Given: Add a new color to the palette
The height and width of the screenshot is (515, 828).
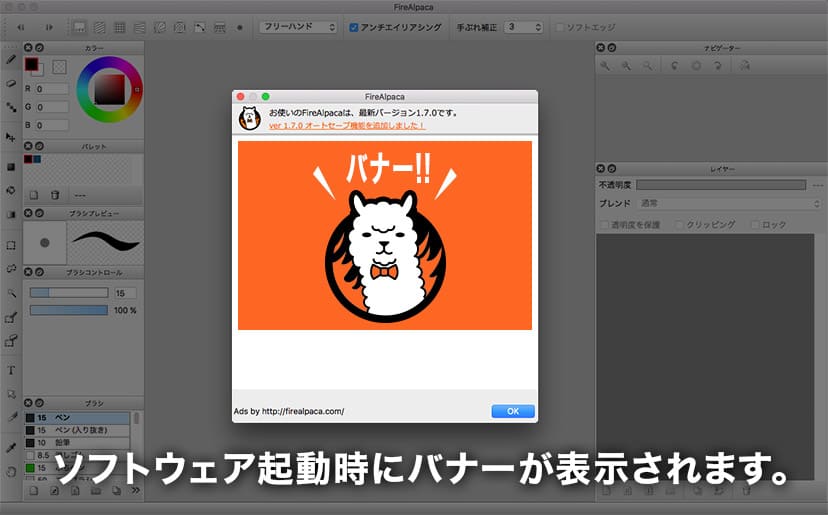Looking at the screenshot, I should click(34, 195).
